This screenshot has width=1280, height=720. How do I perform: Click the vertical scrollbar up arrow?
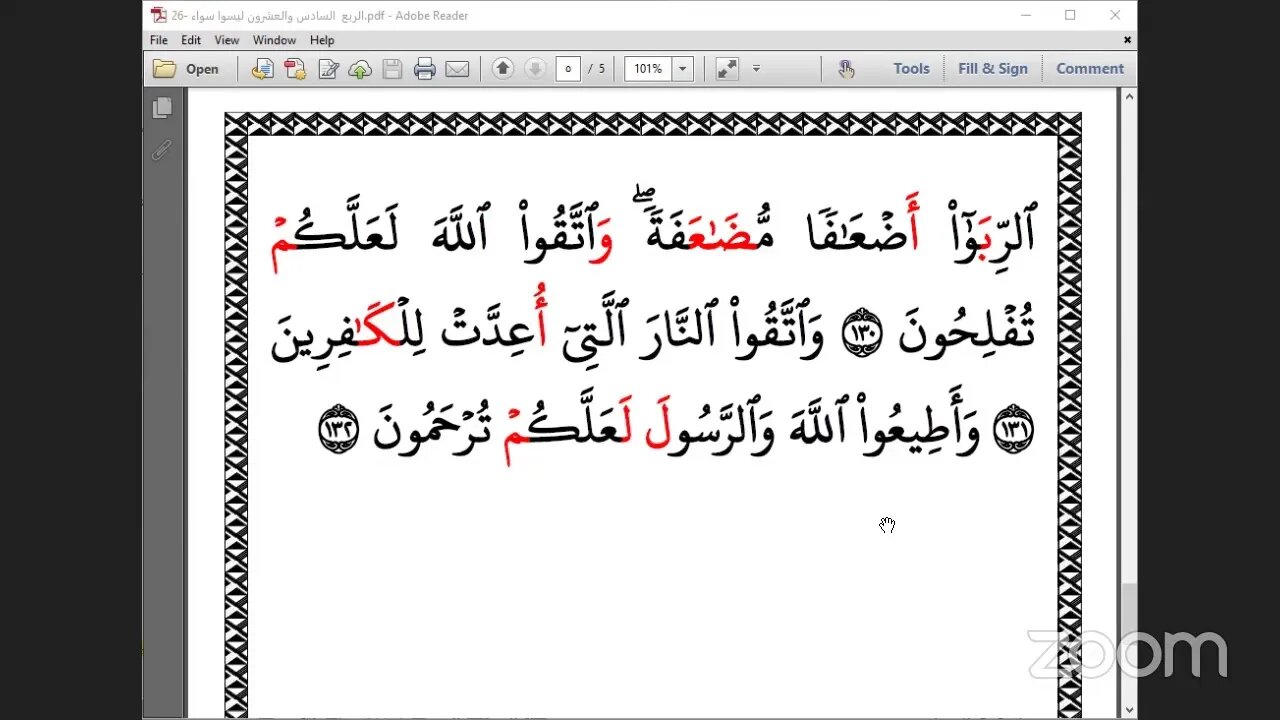coord(1129,97)
